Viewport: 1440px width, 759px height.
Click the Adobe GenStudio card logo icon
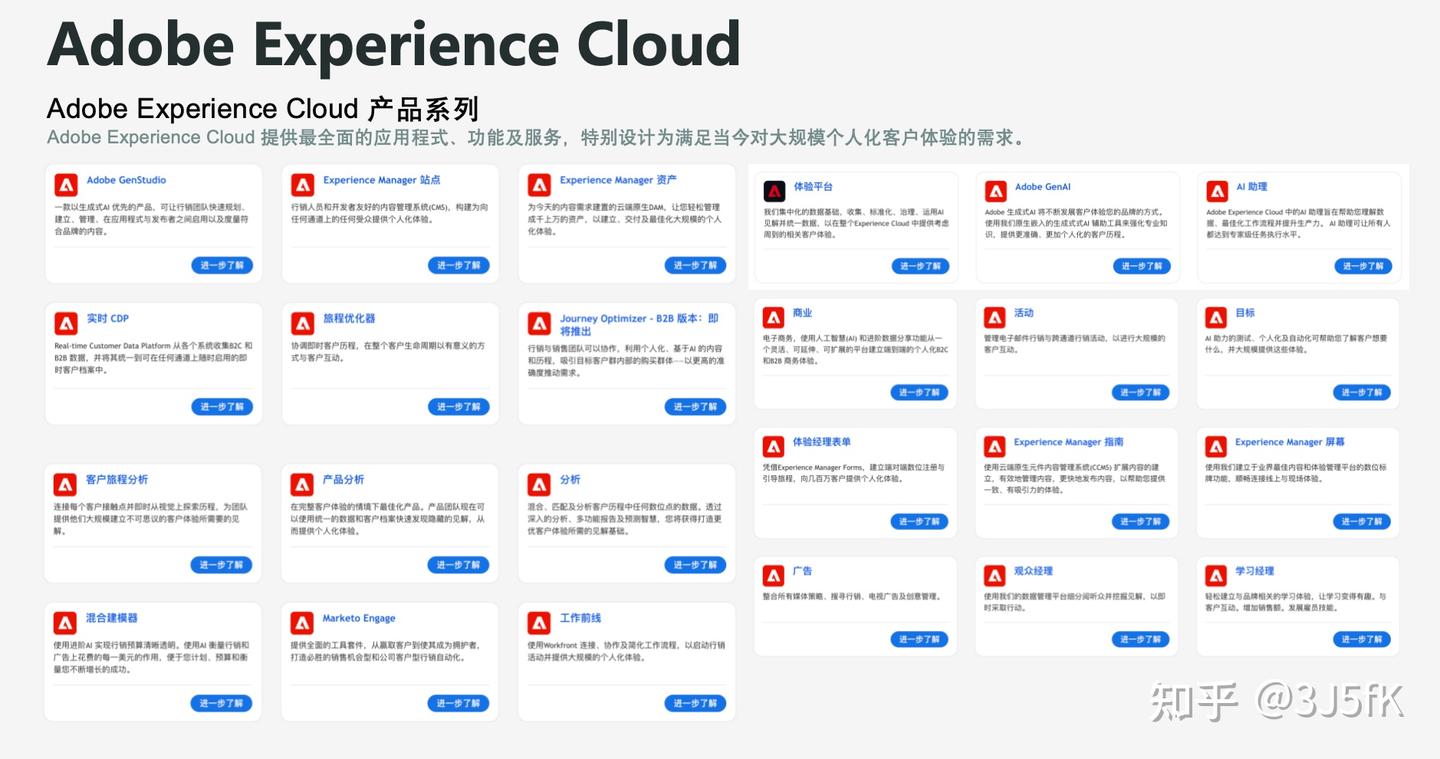pyautogui.click(x=66, y=184)
